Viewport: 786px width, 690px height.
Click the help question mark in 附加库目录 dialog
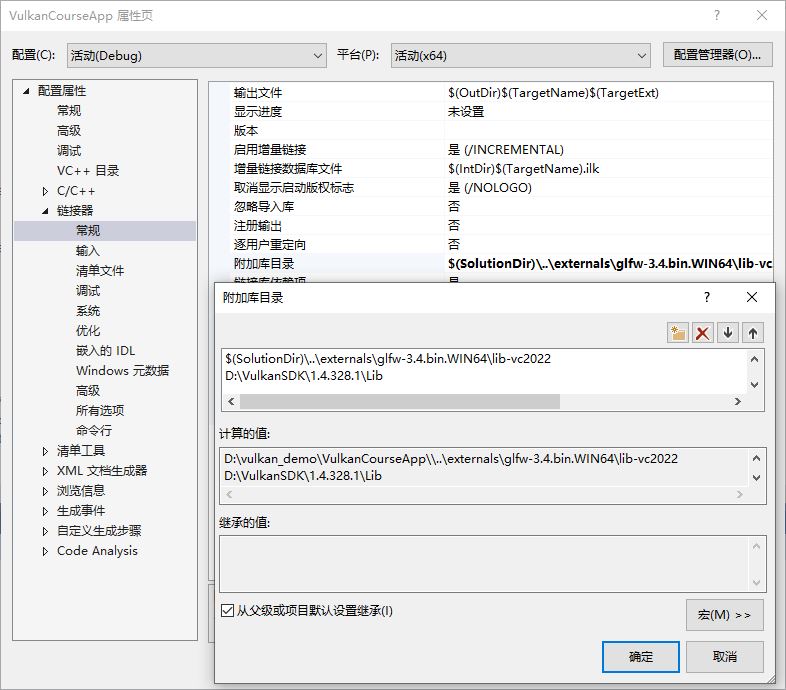click(707, 298)
